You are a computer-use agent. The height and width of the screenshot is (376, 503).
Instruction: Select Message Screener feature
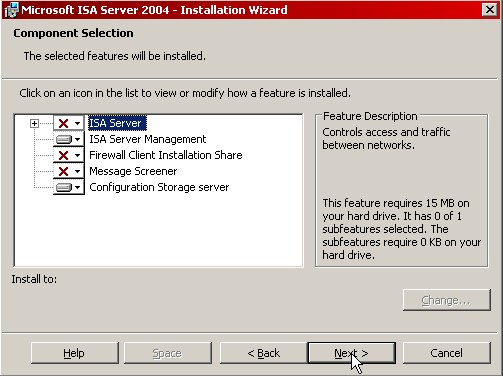(x=133, y=171)
